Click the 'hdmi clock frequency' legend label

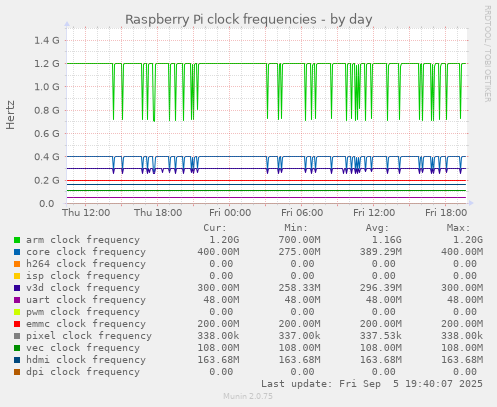point(86,360)
